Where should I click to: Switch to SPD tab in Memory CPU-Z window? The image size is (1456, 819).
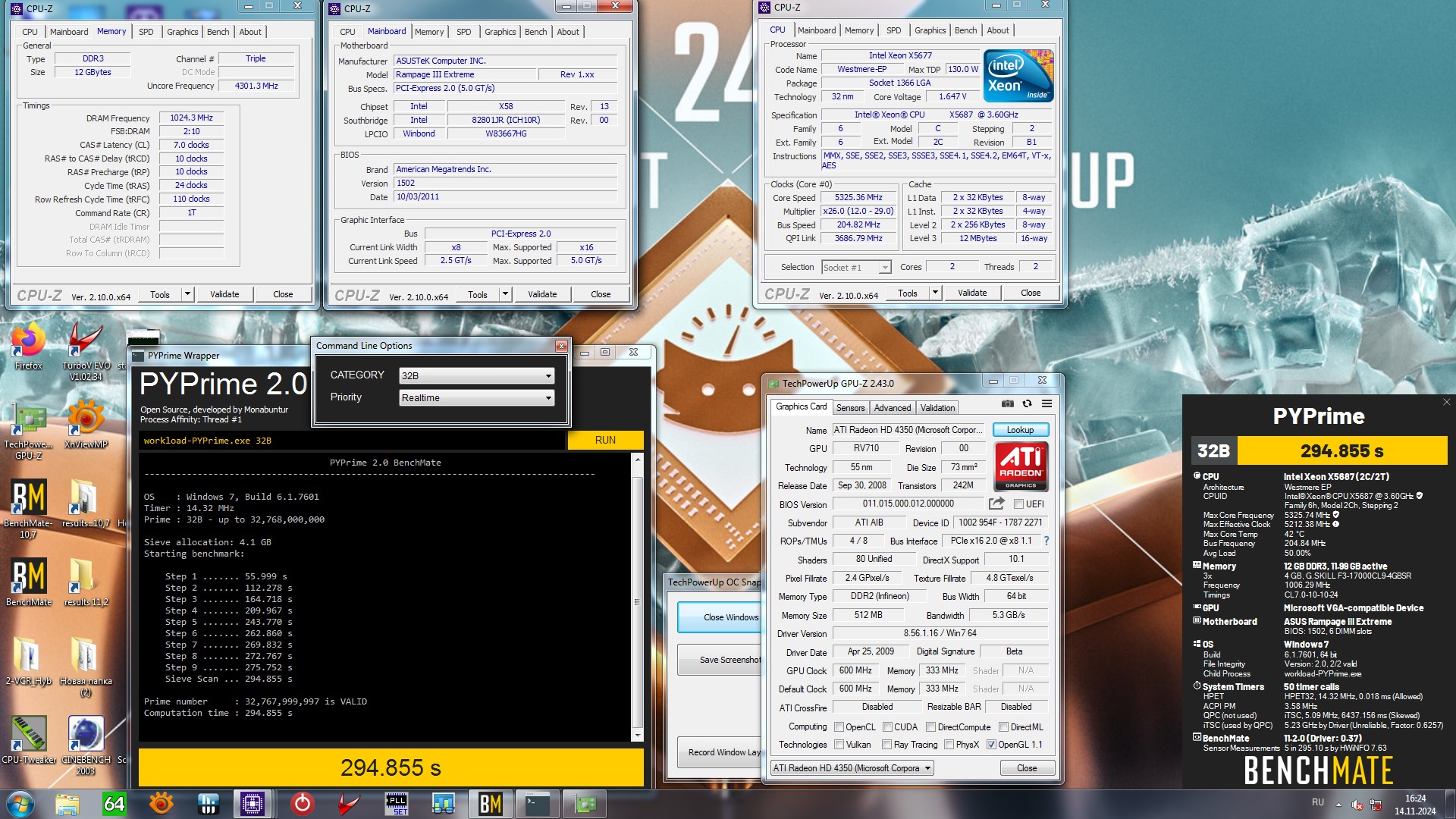click(146, 32)
